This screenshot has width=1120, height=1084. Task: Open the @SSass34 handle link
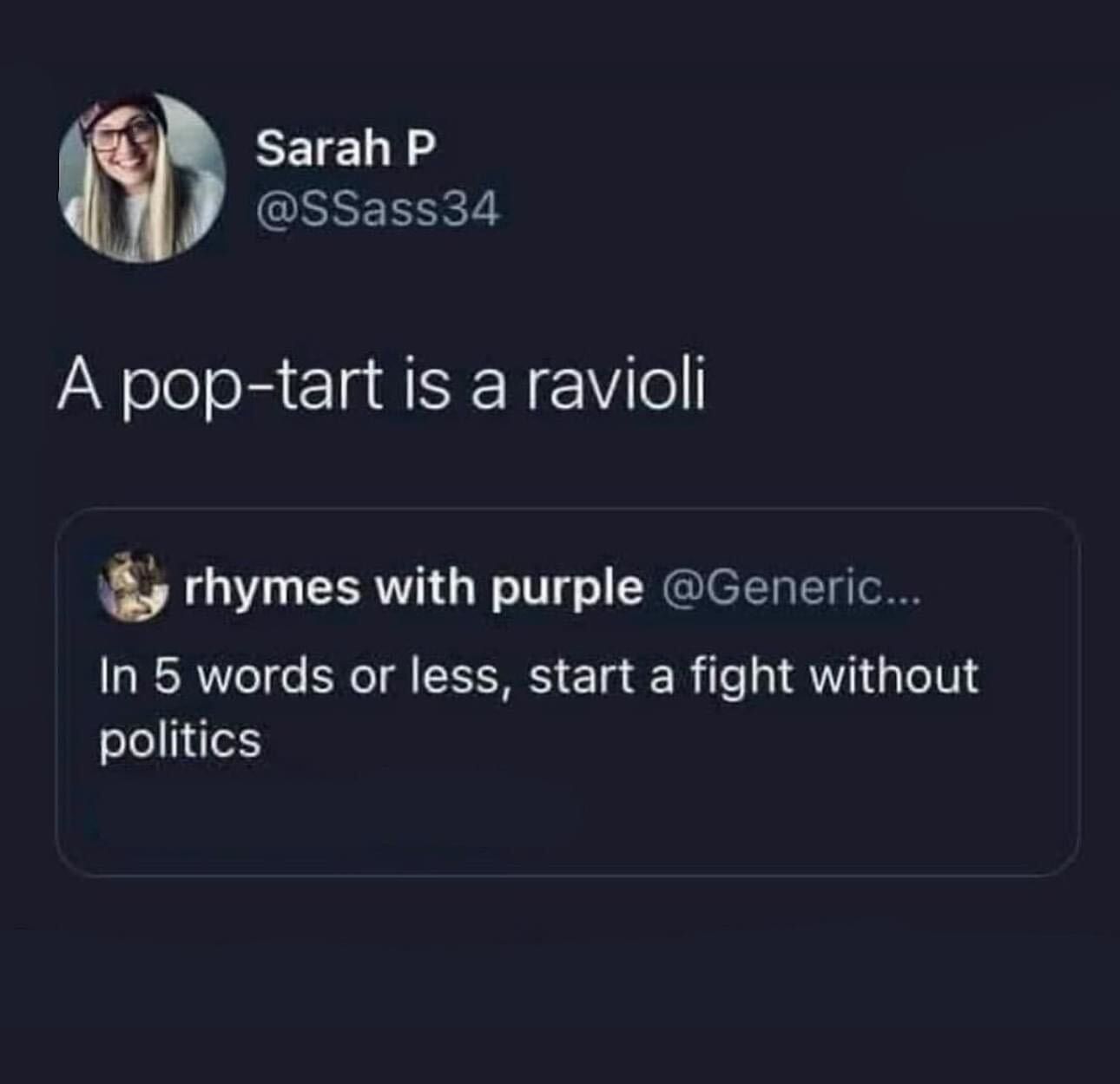tap(378, 209)
